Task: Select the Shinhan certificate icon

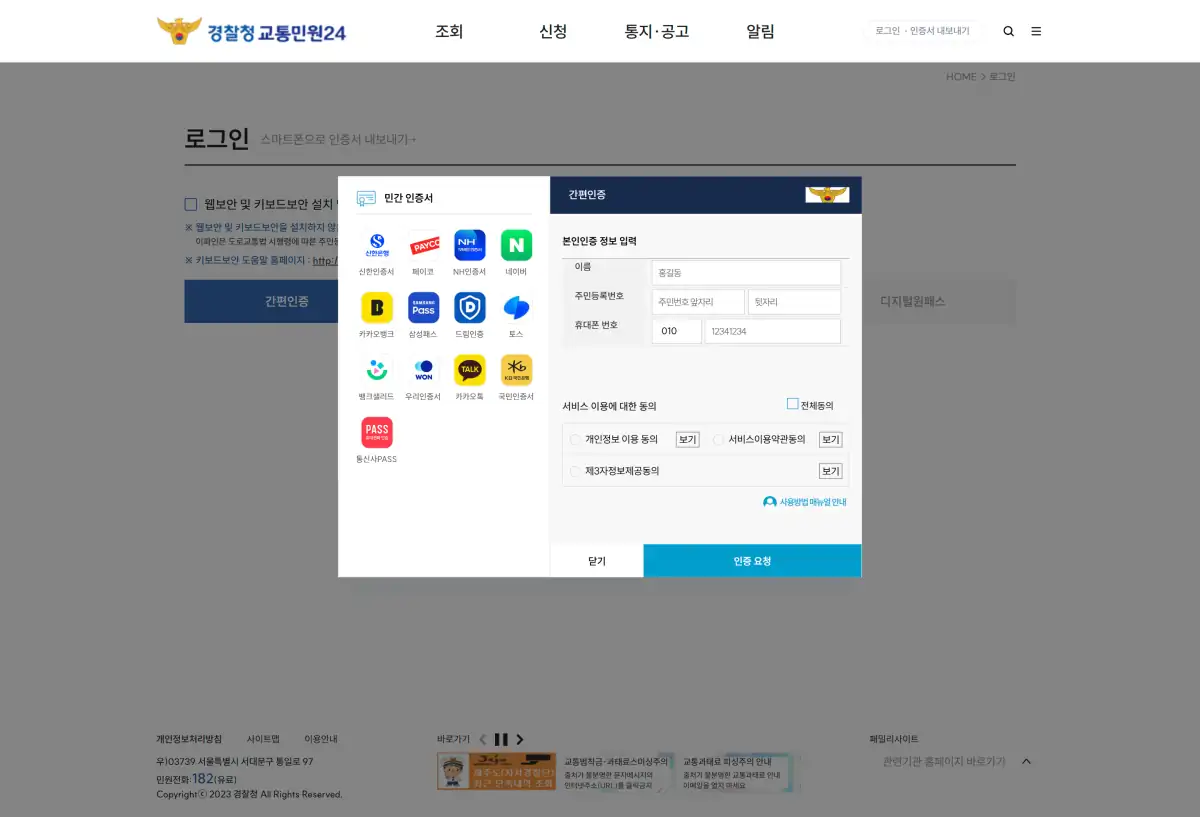Action: pyautogui.click(x=376, y=246)
